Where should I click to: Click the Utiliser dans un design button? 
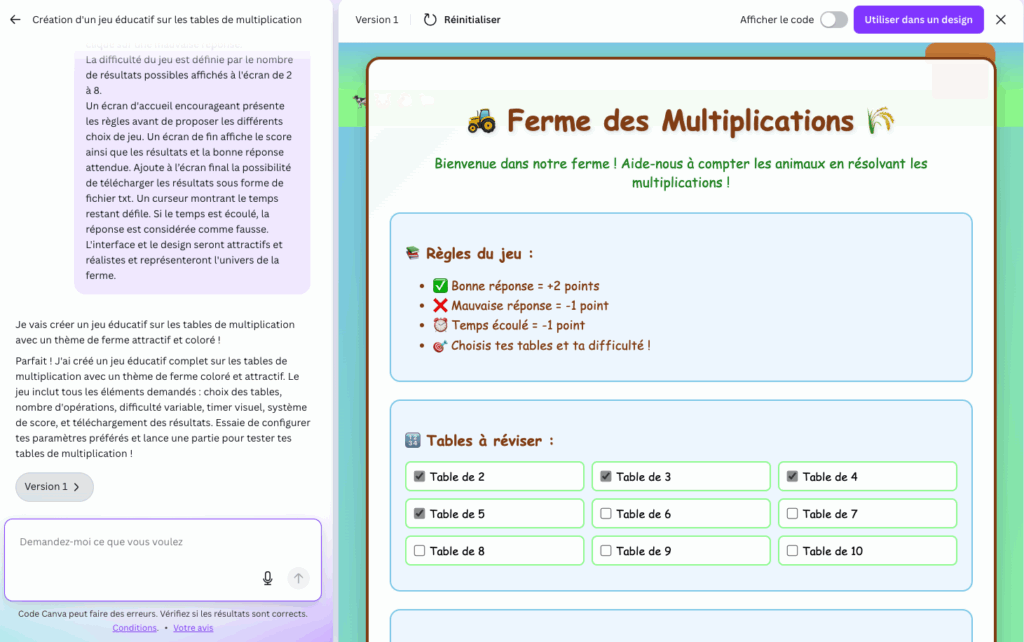[x=918, y=20]
